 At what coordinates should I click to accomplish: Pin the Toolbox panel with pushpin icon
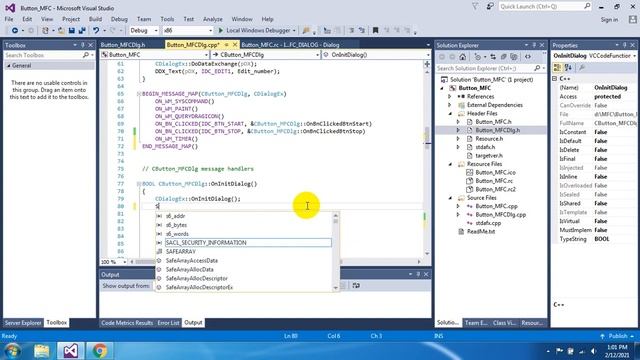click(83, 45)
